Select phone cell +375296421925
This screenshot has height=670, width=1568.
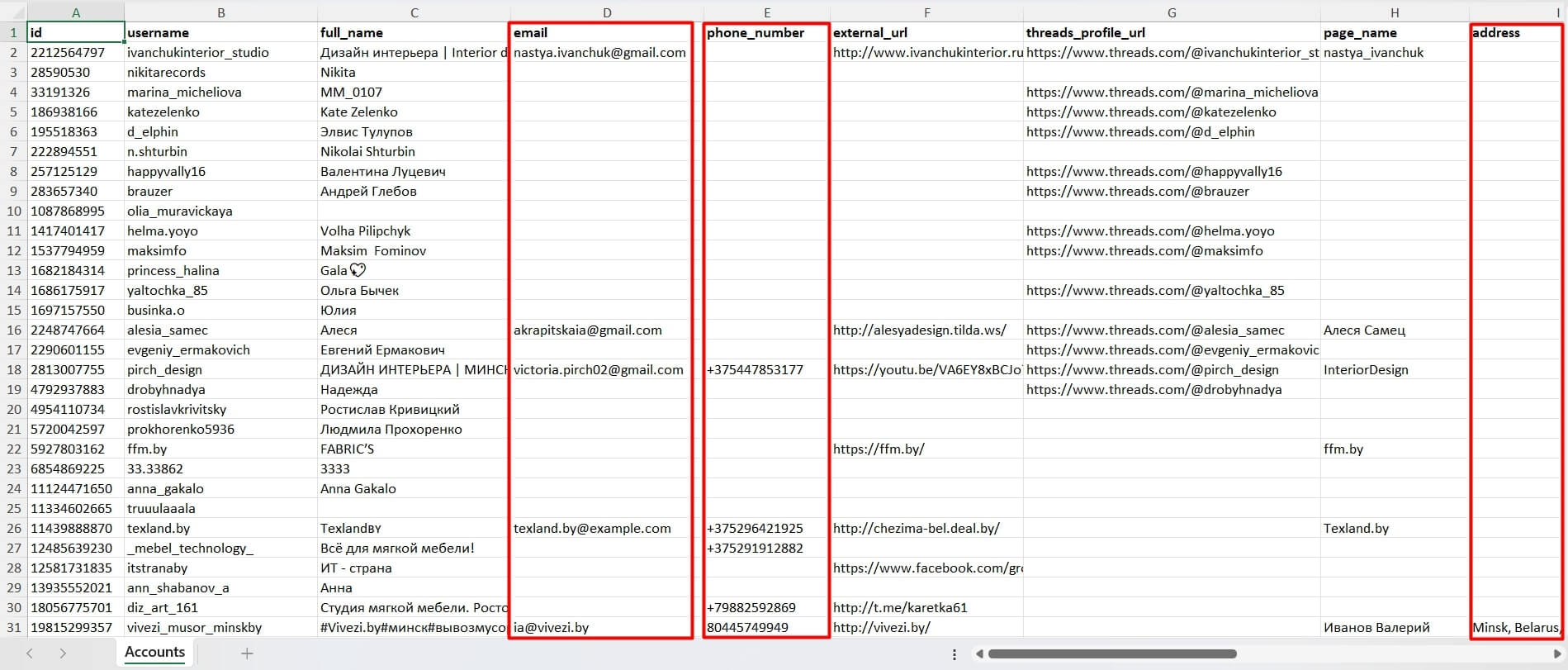(767, 528)
